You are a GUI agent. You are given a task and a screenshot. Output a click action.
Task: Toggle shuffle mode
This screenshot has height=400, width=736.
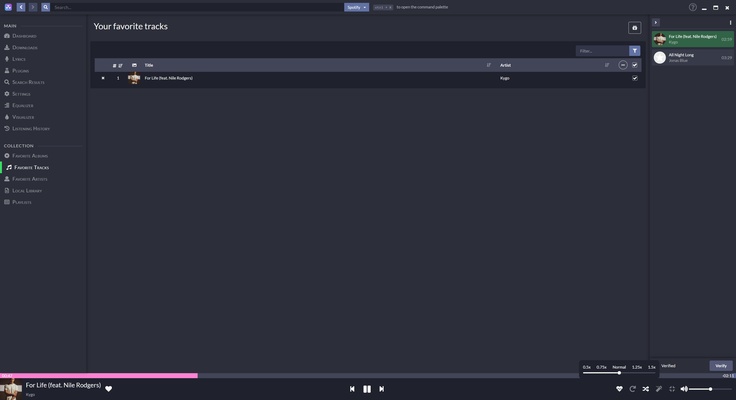645,389
